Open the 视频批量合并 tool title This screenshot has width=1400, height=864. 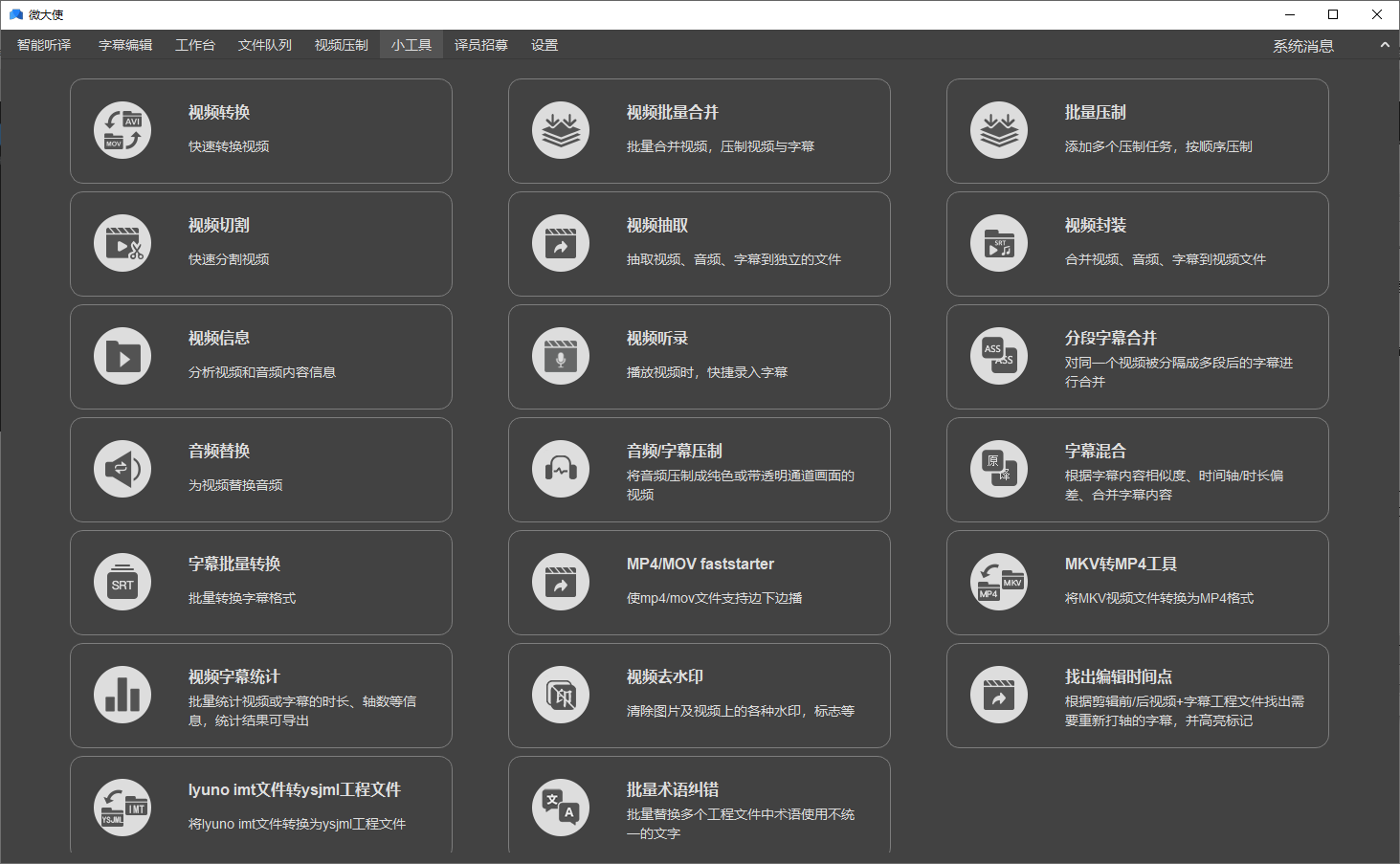[x=673, y=113]
